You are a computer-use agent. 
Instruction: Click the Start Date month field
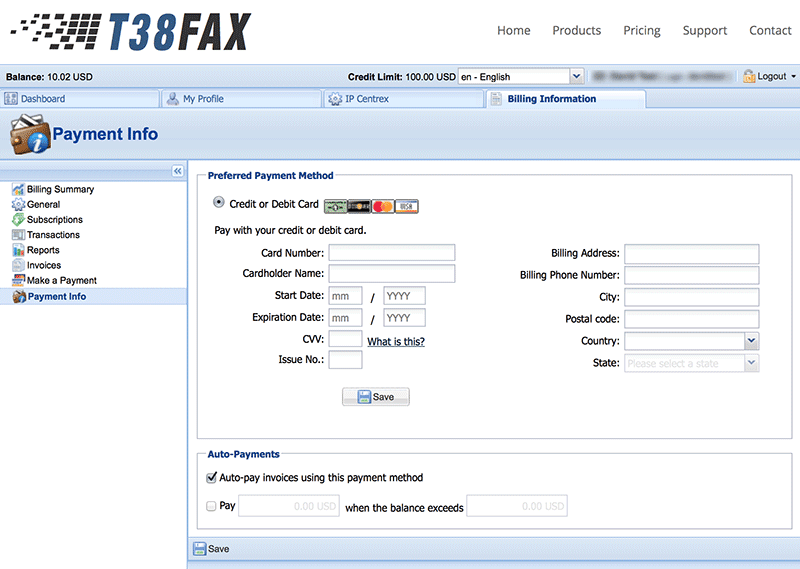[345, 295]
